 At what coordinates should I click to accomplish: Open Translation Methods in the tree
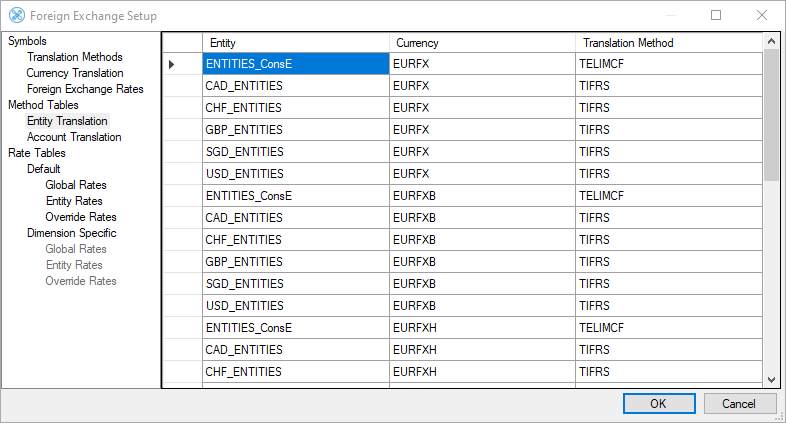74,57
